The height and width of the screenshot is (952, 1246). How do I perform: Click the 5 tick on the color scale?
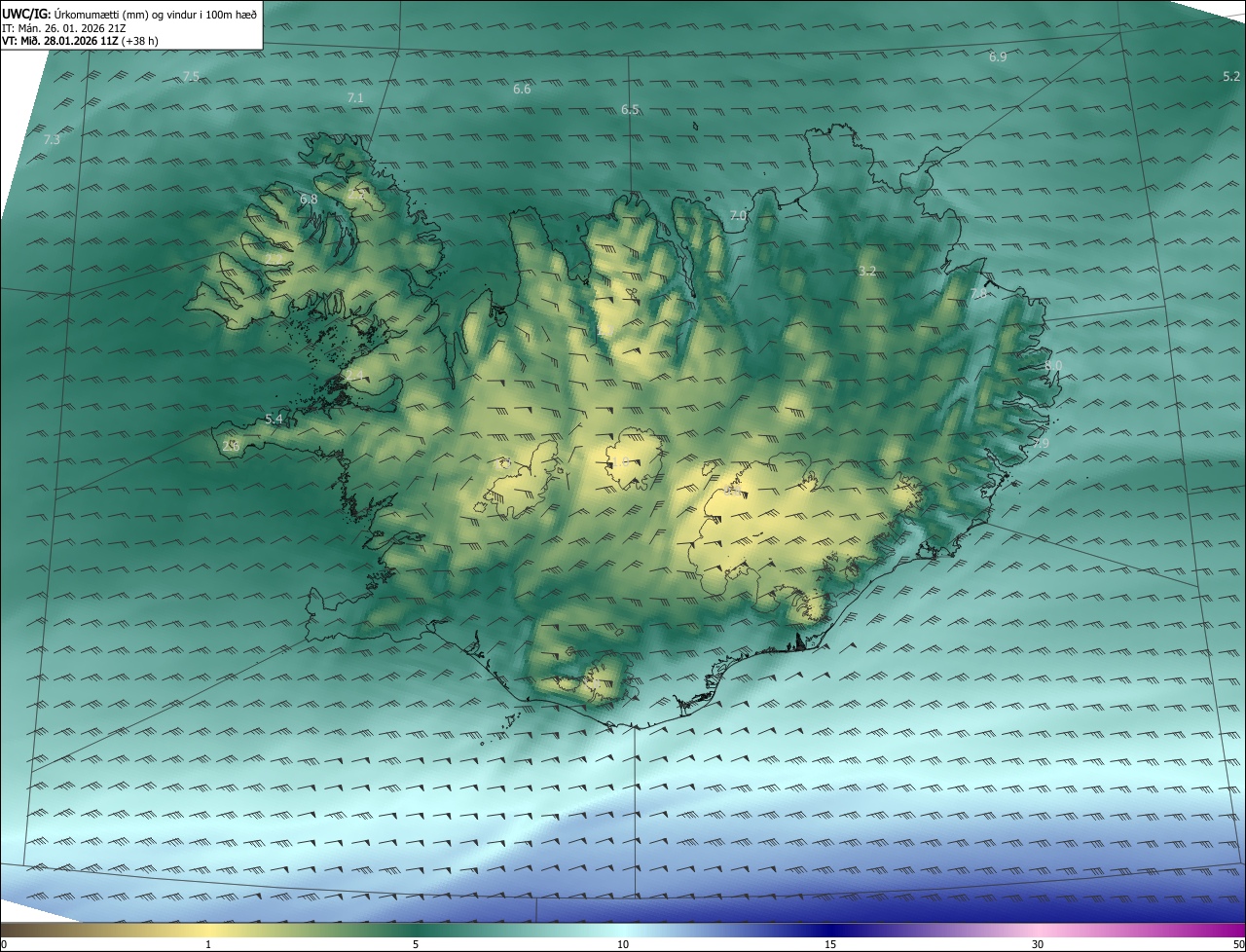coord(416,944)
